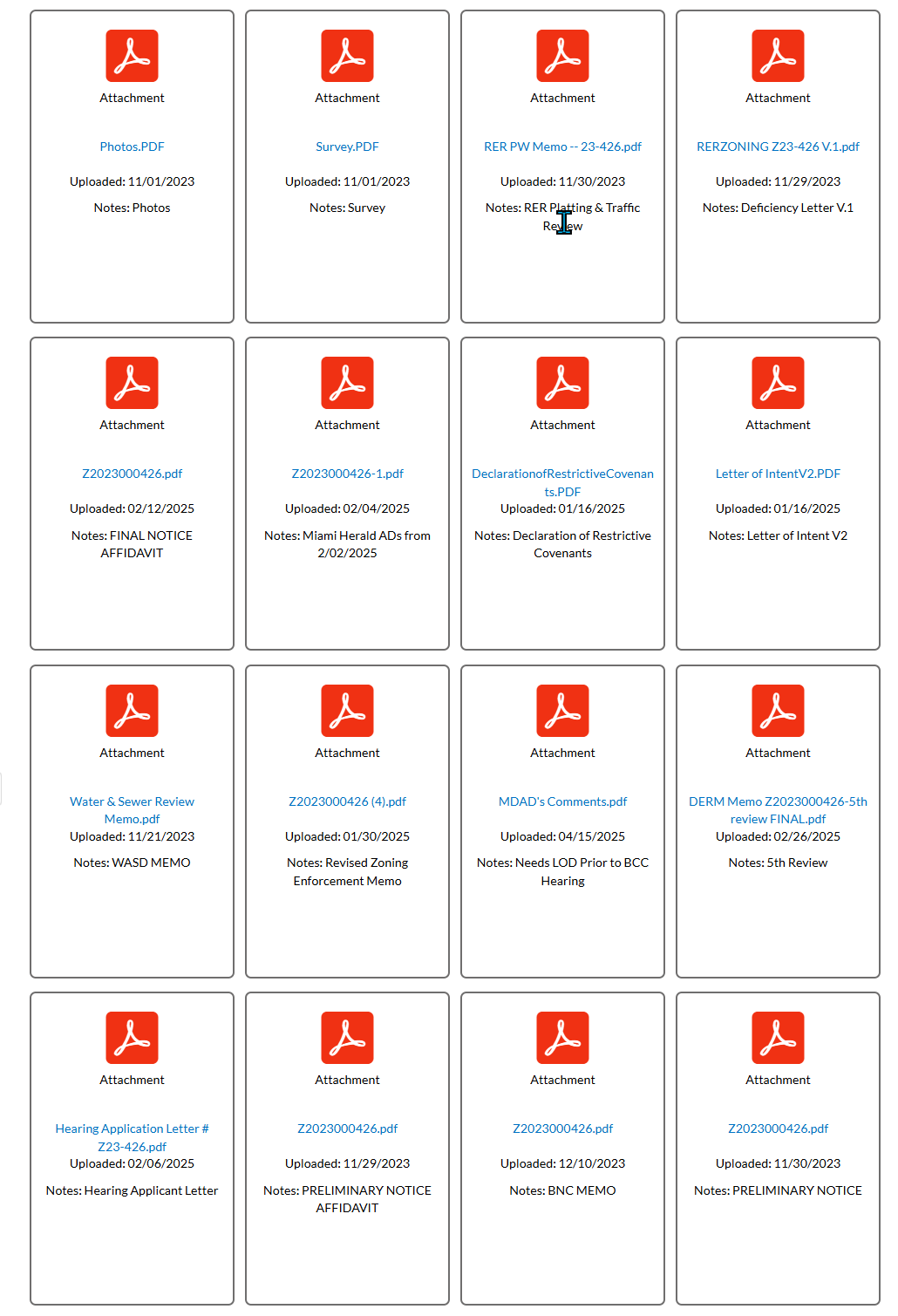Select 'Uploaded: 01/30/2025' text
898x1316 pixels.
347,836
